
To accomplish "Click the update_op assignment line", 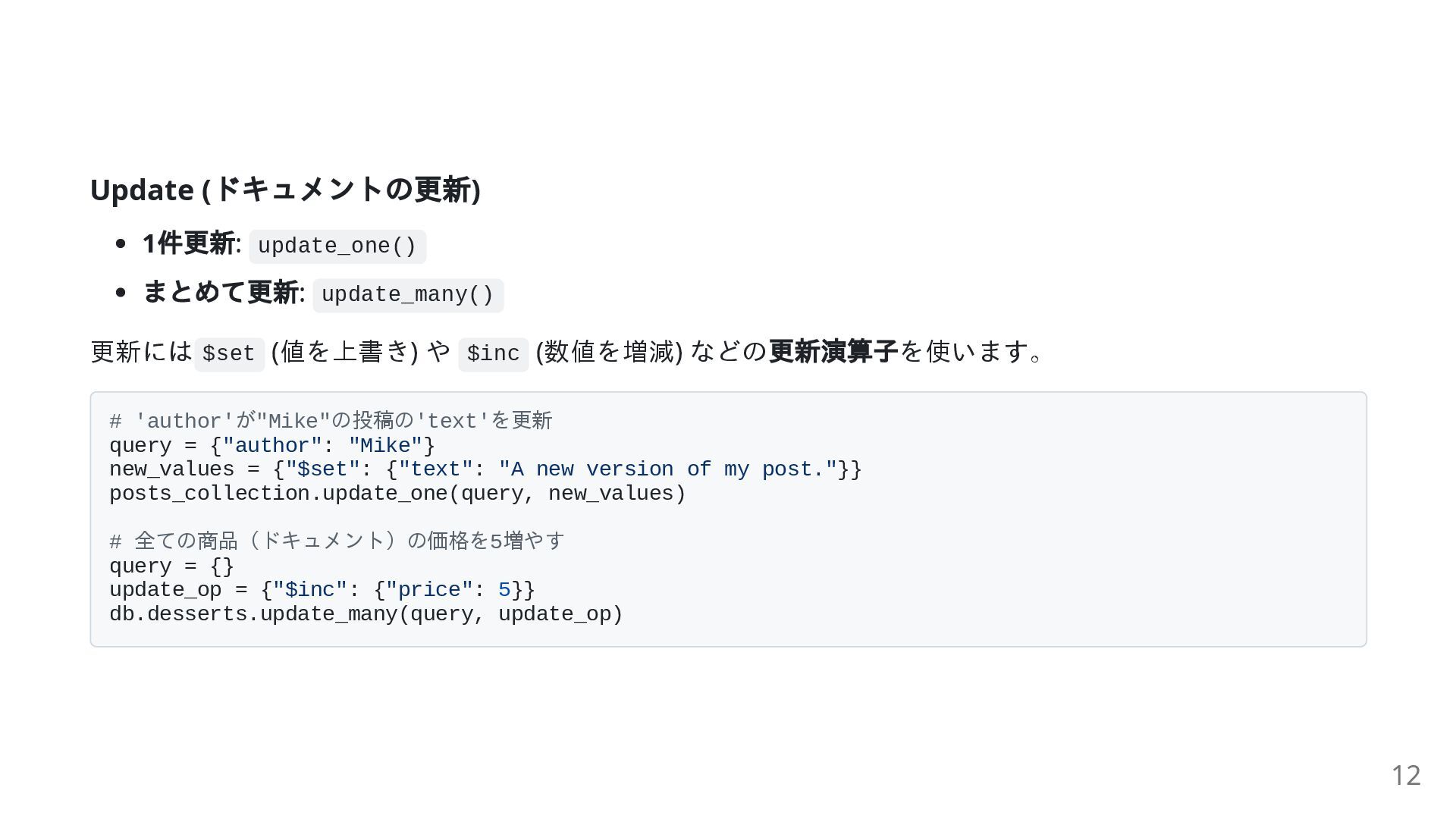I will 322,590.
